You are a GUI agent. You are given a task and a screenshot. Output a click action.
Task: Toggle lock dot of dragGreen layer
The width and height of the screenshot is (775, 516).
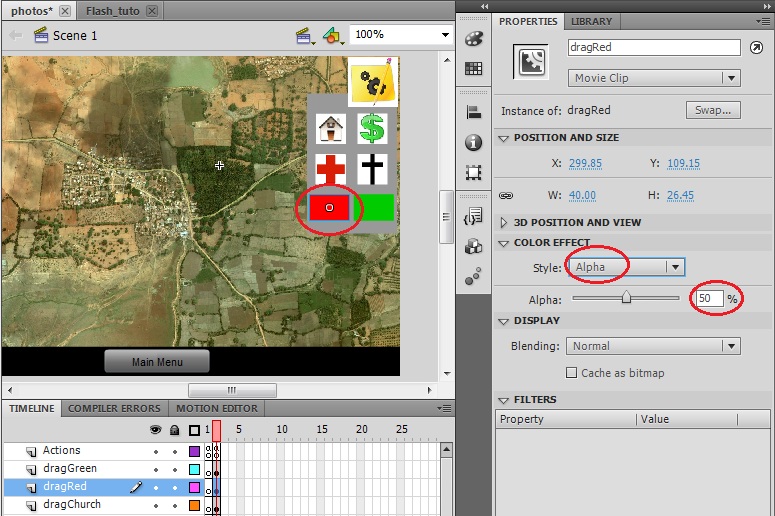pos(174,469)
